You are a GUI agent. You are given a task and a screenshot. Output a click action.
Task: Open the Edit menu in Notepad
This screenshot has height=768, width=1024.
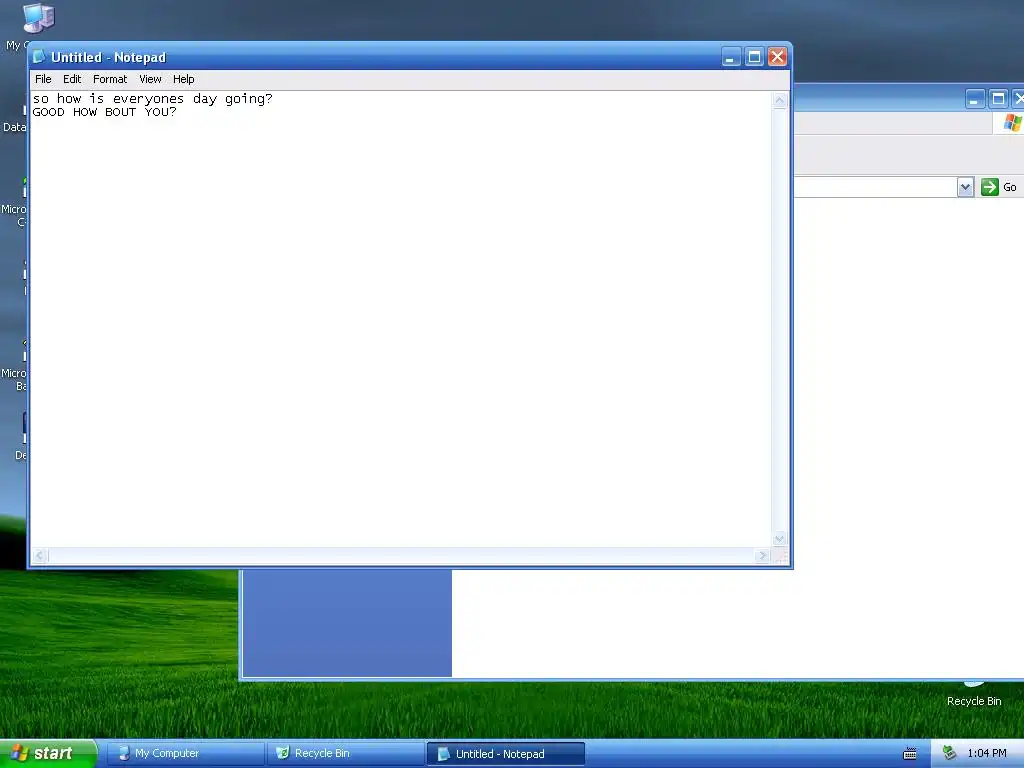pyautogui.click(x=72, y=79)
